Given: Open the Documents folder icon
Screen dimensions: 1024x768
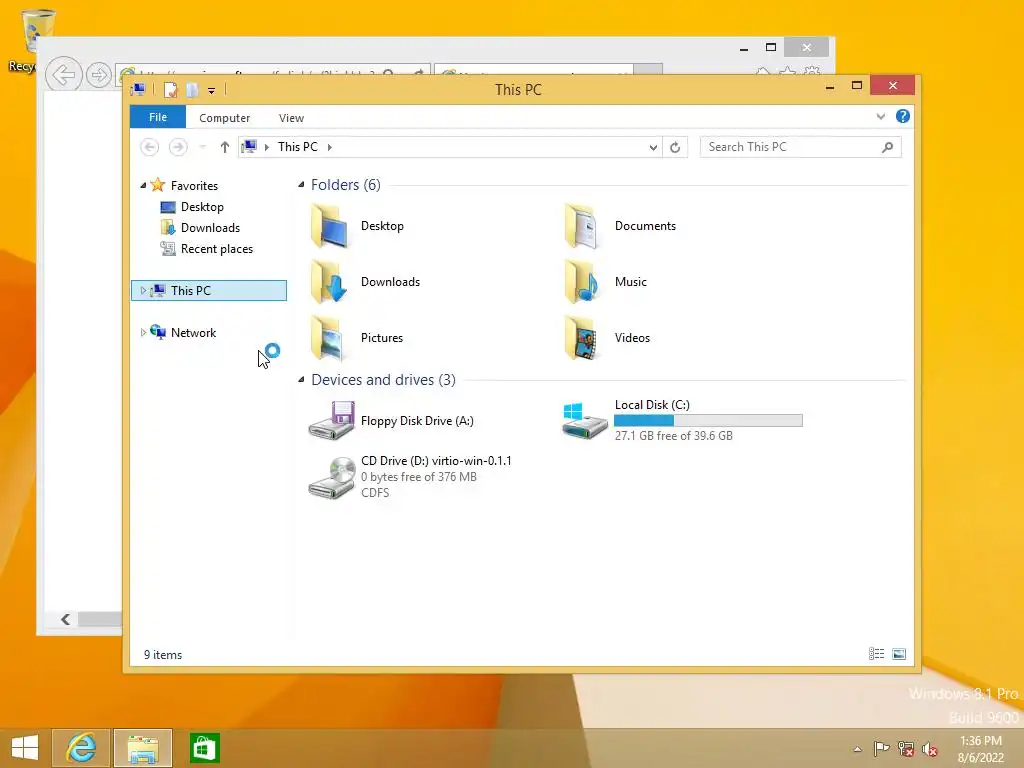Looking at the screenshot, I should coord(581,226).
